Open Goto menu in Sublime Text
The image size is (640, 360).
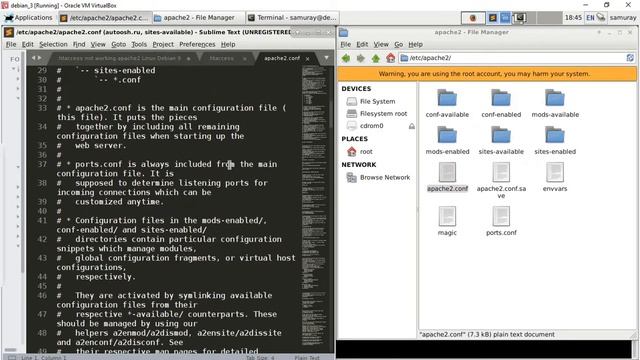118,44
